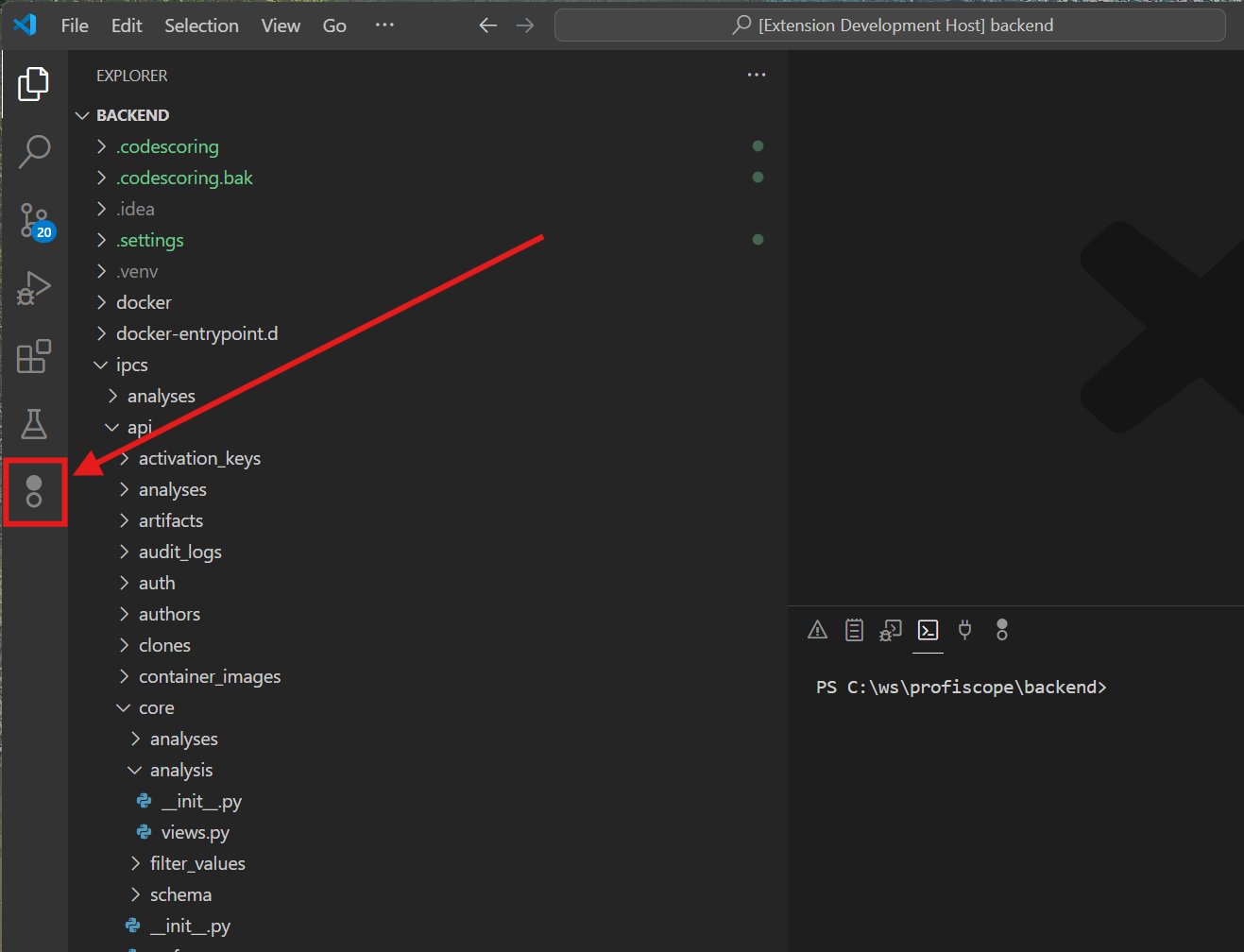1244x952 pixels.
Task: Click the VS Code logo icon
Action: (x=26, y=25)
